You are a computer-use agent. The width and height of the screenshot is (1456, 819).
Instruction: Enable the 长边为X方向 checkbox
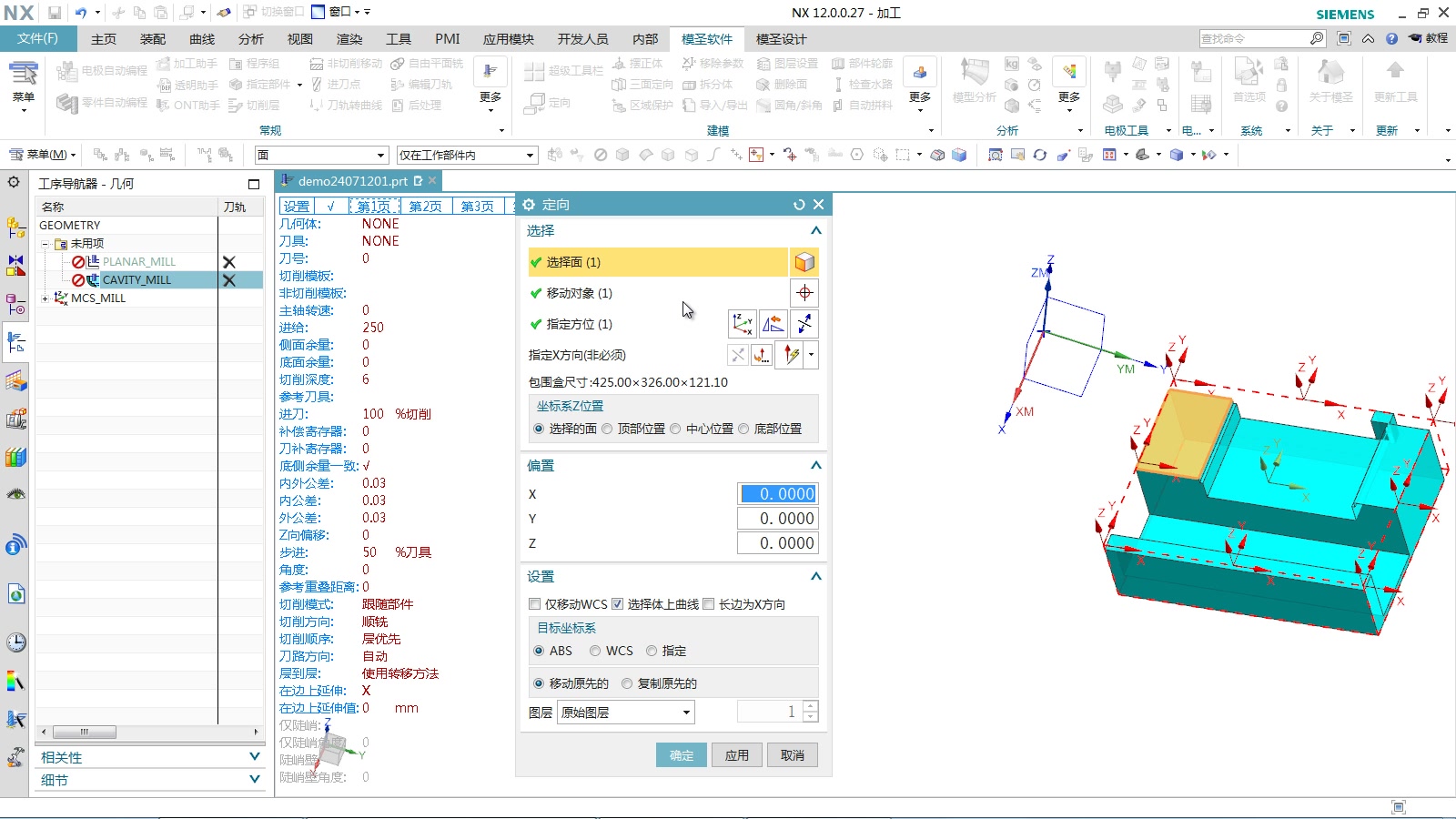(x=709, y=604)
